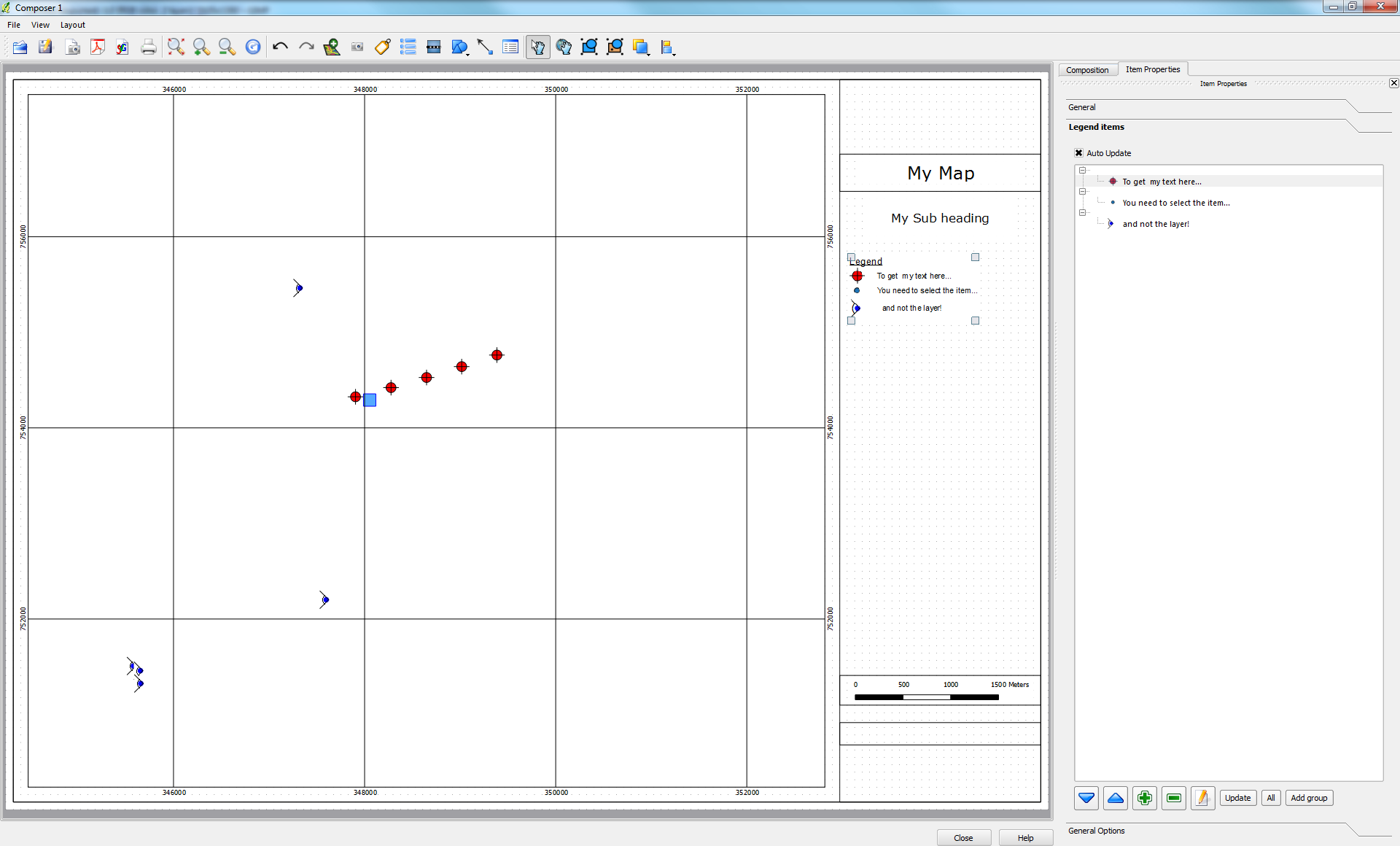The image size is (1400, 846).
Task: Add a legend item with green plus
Action: coord(1145,798)
